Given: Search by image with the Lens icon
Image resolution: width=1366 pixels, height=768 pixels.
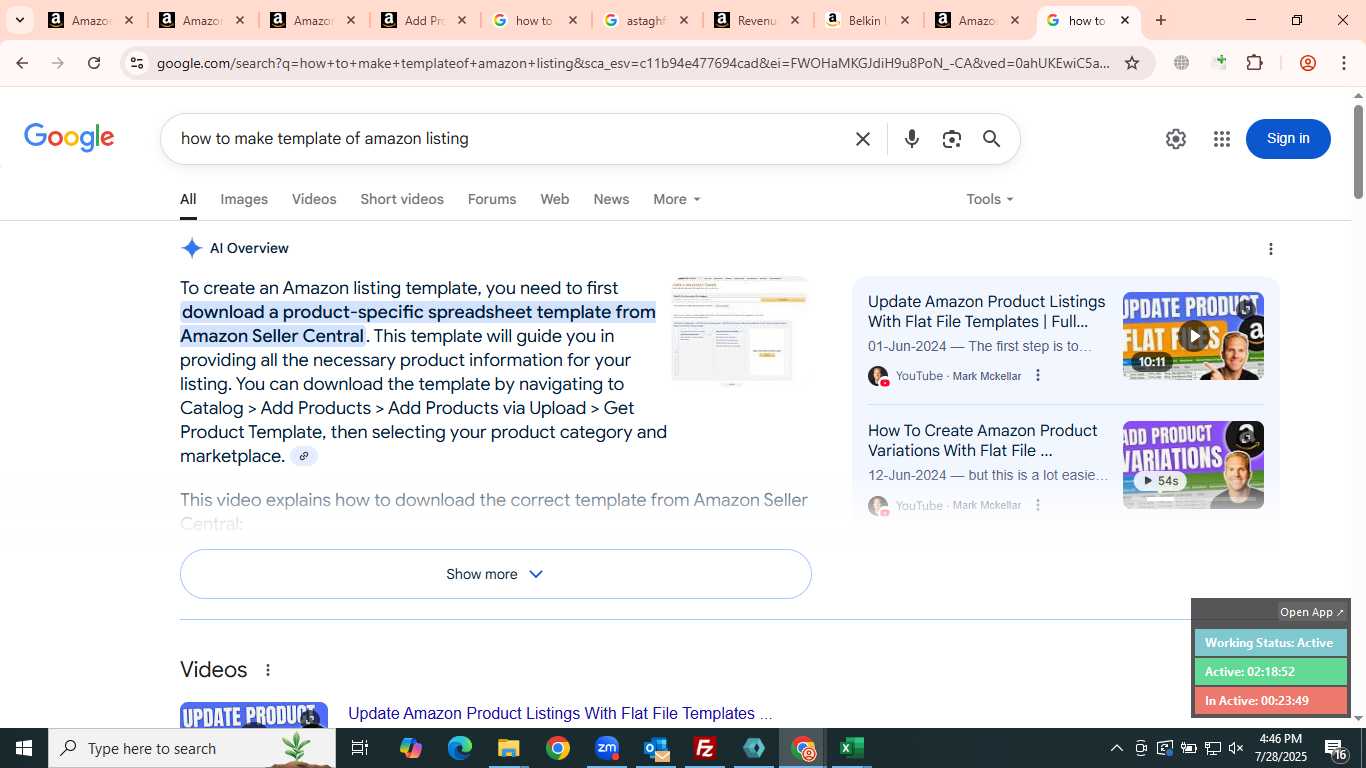Looking at the screenshot, I should coord(952,139).
